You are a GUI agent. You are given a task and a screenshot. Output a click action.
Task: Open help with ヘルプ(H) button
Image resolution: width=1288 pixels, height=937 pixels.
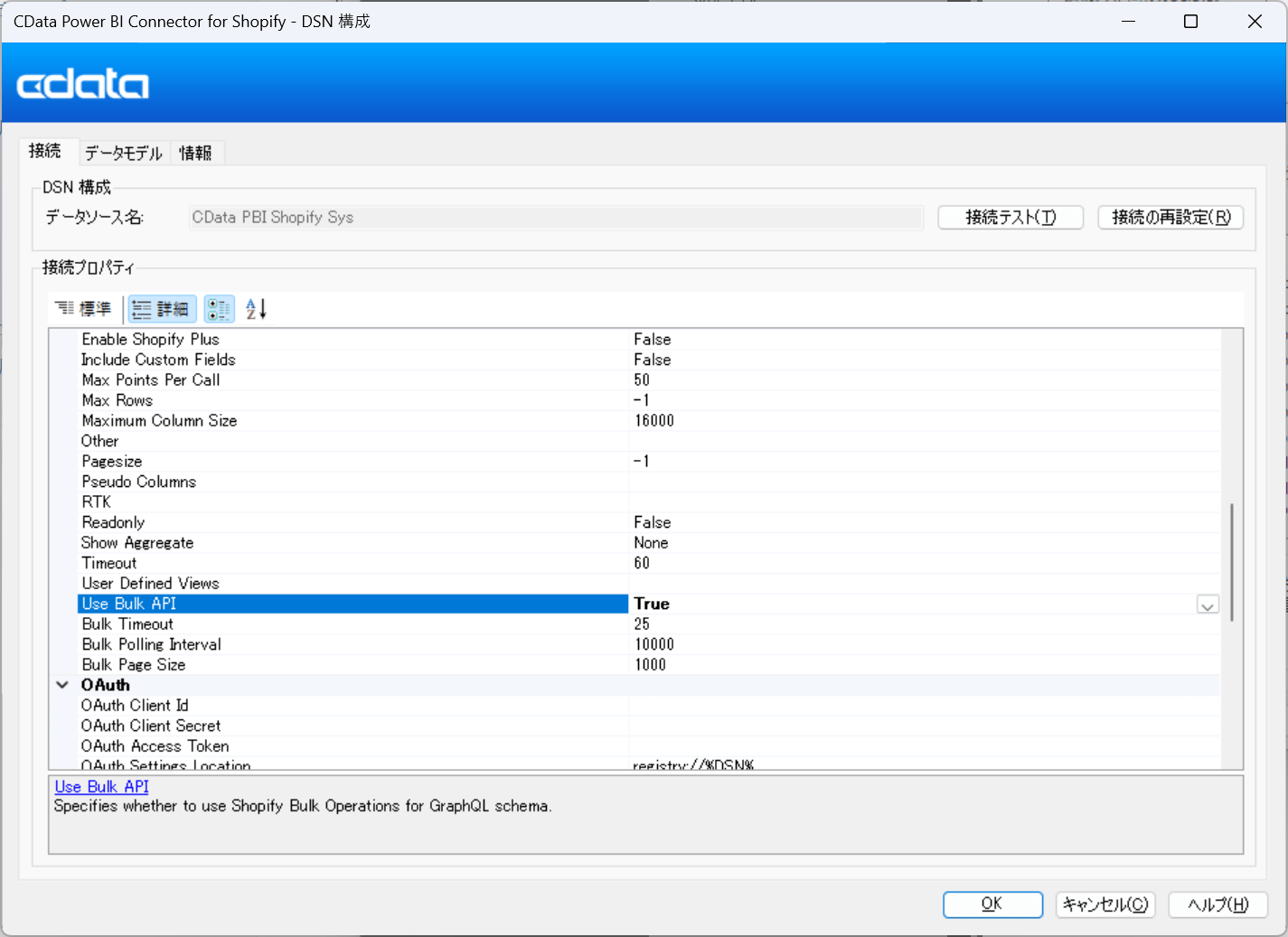[x=1217, y=904]
